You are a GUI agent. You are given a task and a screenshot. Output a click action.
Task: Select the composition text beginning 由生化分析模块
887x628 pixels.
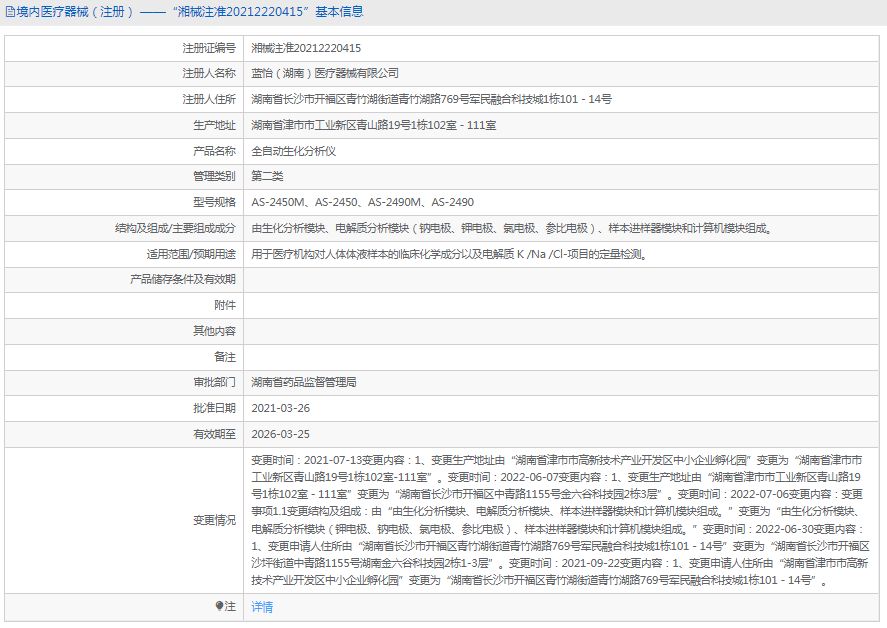(x=511, y=228)
